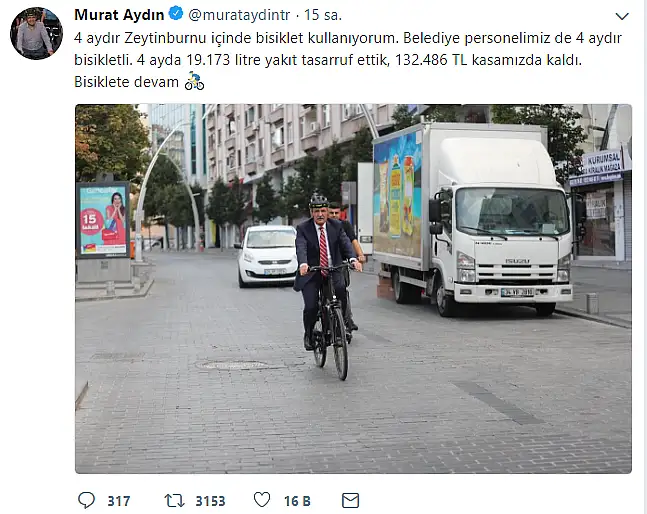Click the 16 B likes count

(297, 501)
